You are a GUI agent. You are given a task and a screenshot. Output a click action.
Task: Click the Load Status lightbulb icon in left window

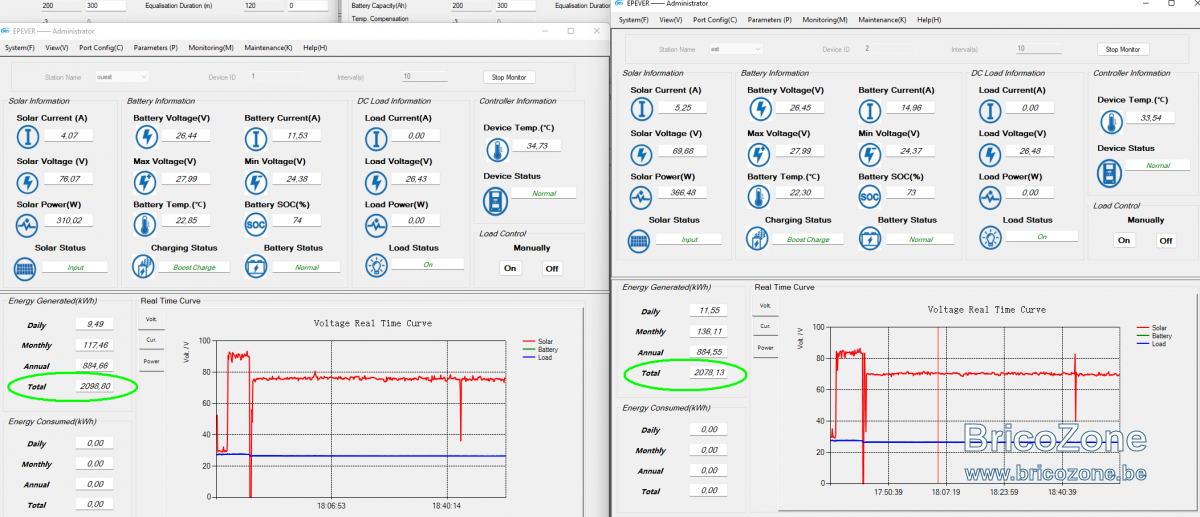click(x=376, y=266)
